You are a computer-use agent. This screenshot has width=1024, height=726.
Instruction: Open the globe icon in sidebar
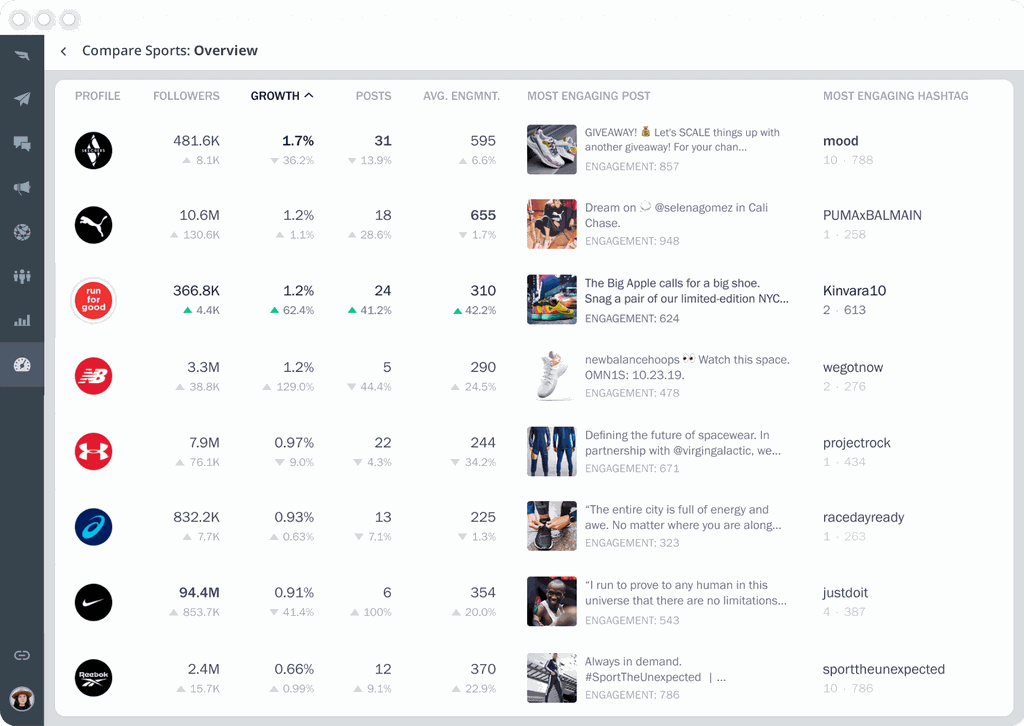tap(22, 232)
